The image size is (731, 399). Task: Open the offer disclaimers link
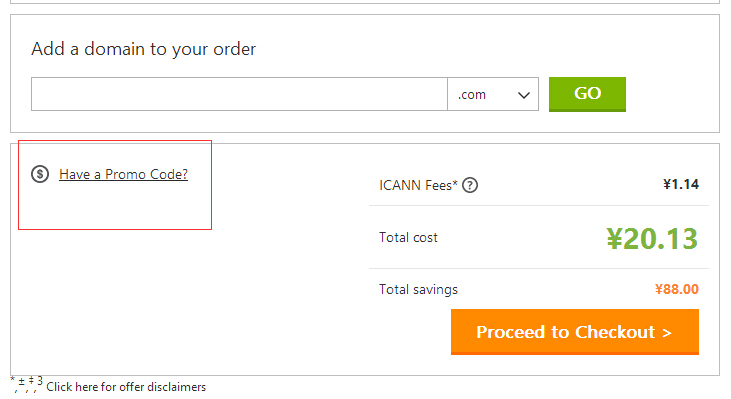pyautogui.click(x=126, y=387)
